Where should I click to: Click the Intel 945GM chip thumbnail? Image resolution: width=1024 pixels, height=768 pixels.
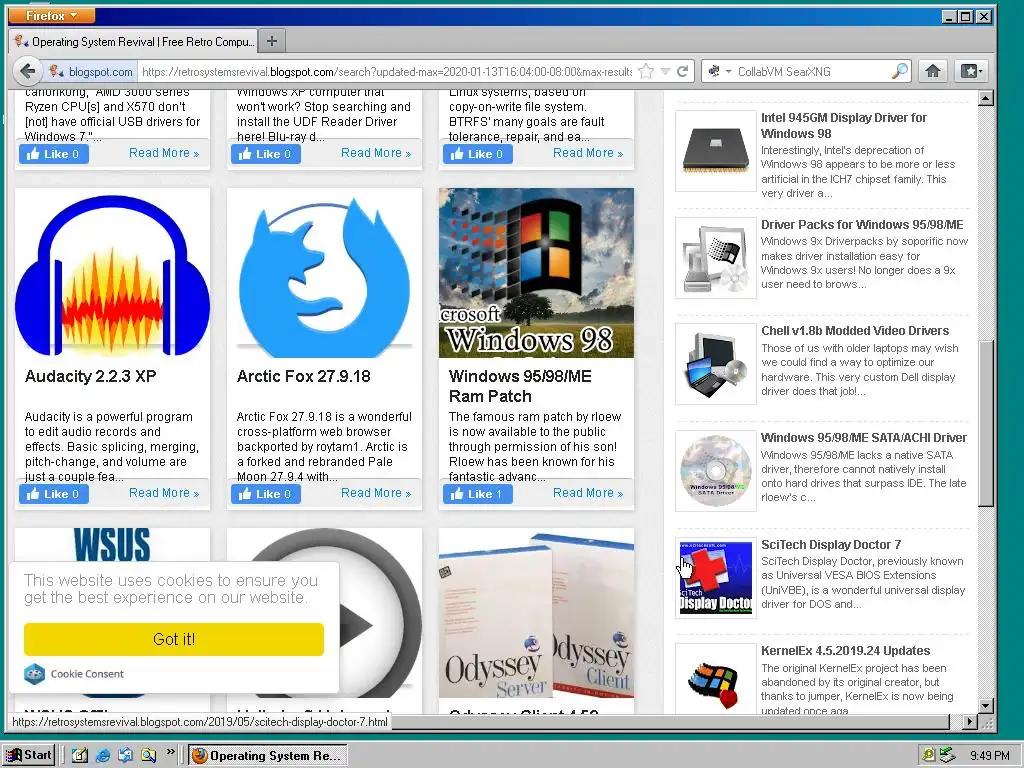pos(715,151)
